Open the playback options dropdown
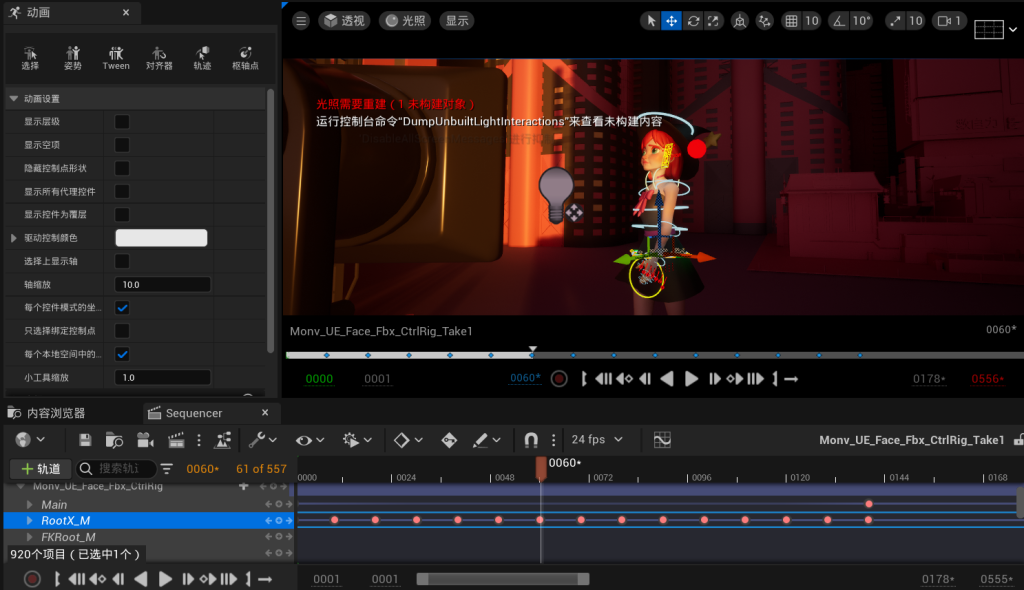 tap(357, 440)
